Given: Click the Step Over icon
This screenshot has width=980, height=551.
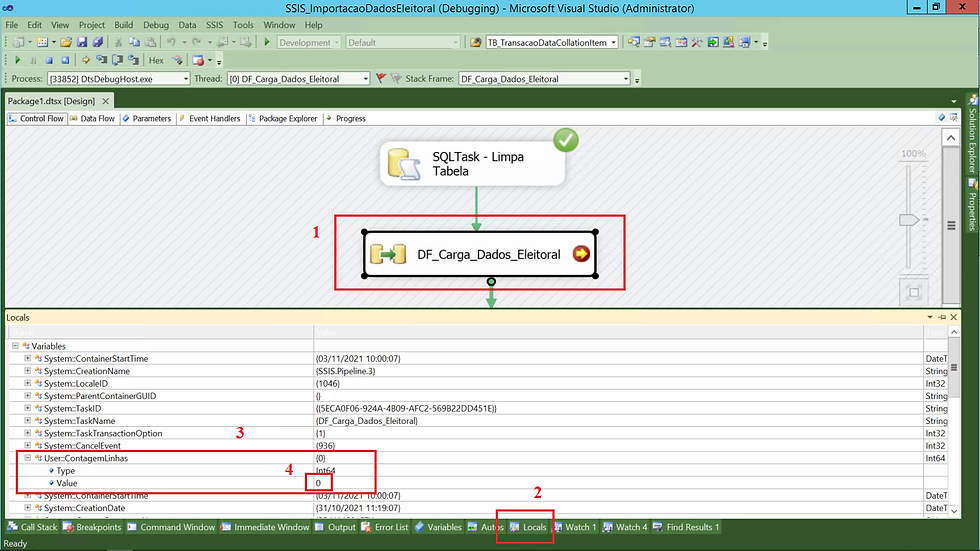Looking at the screenshot, I should [118, 61].
